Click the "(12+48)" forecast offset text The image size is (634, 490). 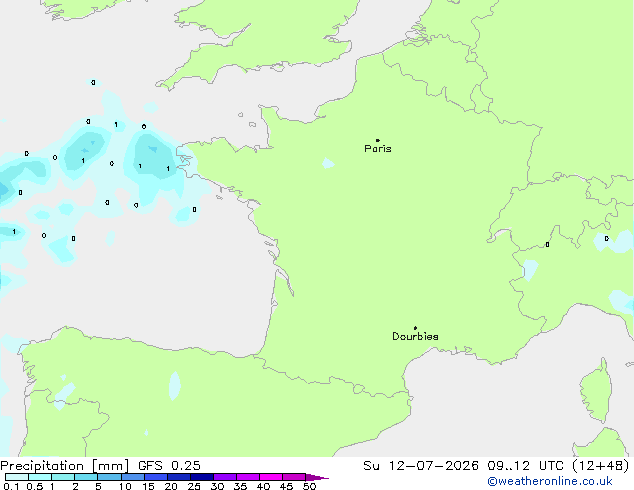[601, 466]
